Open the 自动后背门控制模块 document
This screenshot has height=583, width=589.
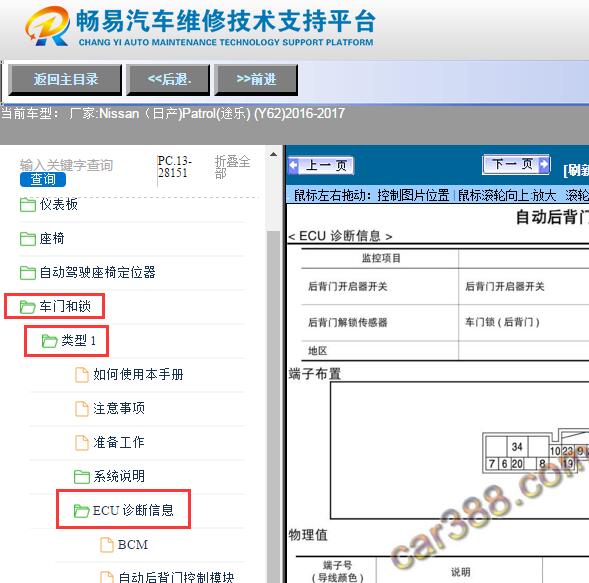coord(176,577)
